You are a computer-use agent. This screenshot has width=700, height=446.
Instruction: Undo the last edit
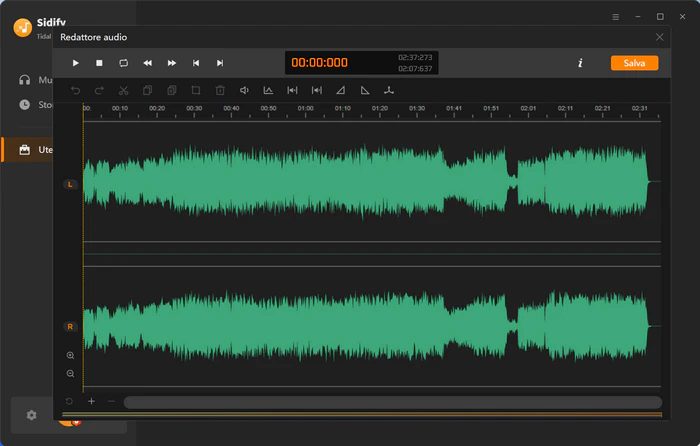pyautogui.click(x=75, y=91)
